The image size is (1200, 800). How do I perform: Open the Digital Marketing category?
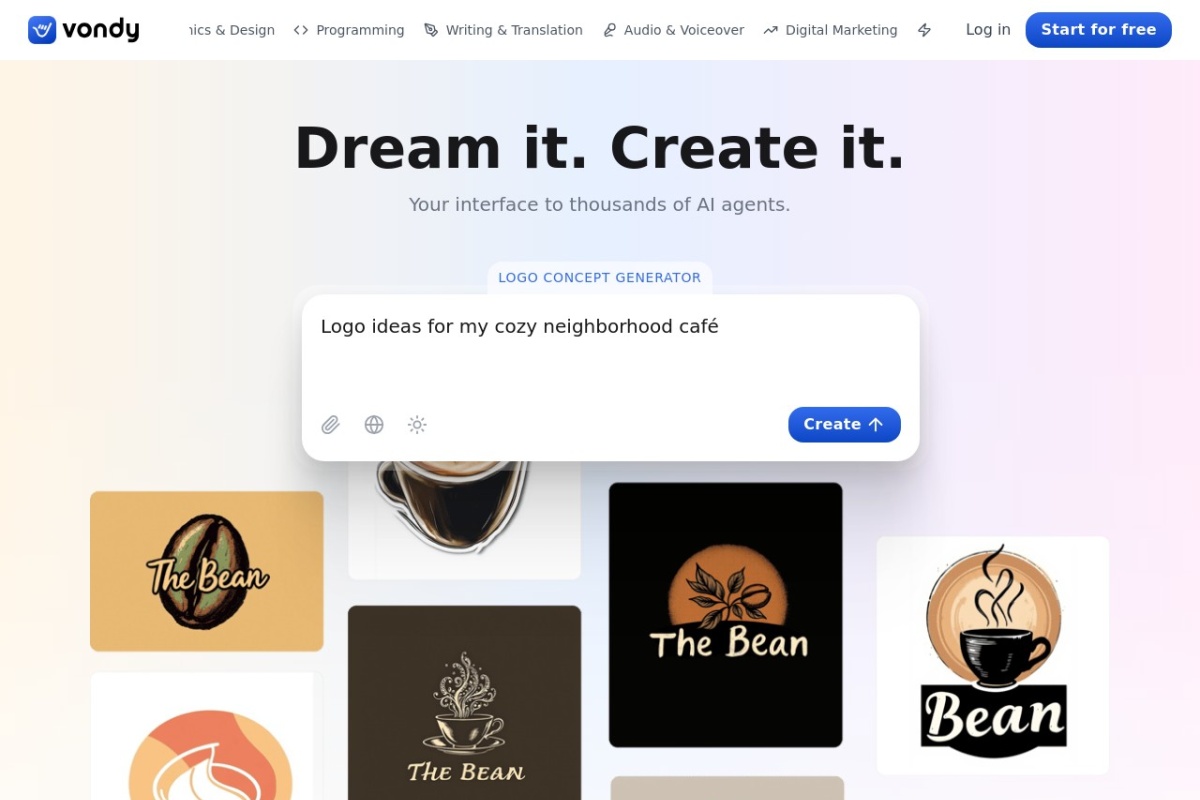(830, 30)
